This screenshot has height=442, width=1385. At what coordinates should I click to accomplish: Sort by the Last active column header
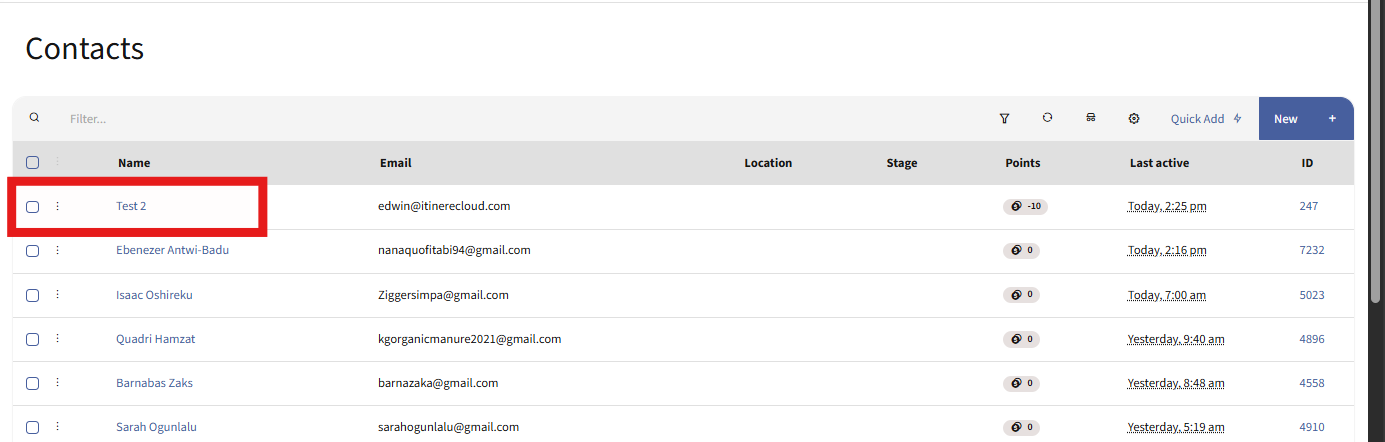pyautogui.click(x=1159, y=163)
